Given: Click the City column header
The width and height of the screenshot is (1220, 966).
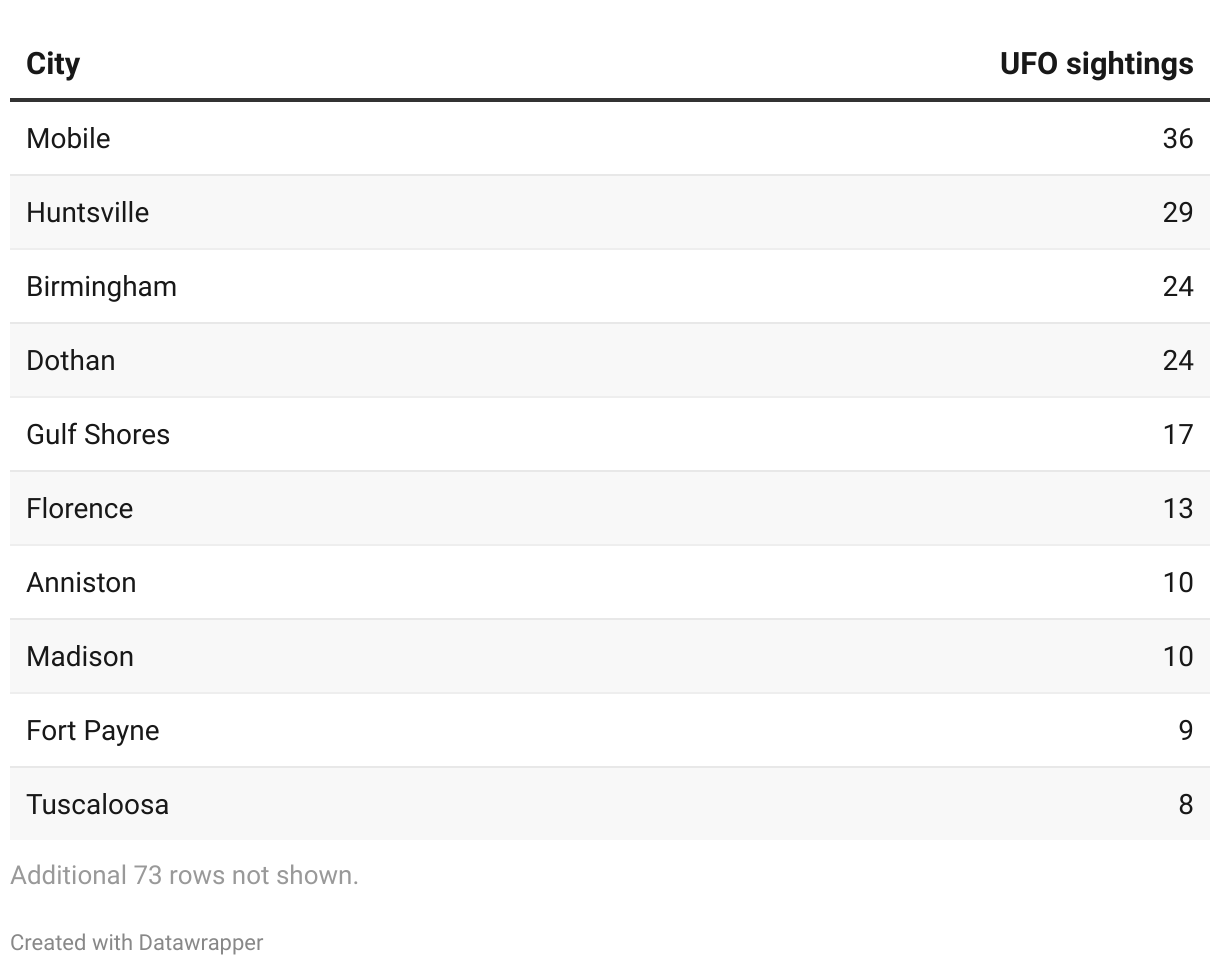Looking at the screenshot, I should [x=53, y=64].
